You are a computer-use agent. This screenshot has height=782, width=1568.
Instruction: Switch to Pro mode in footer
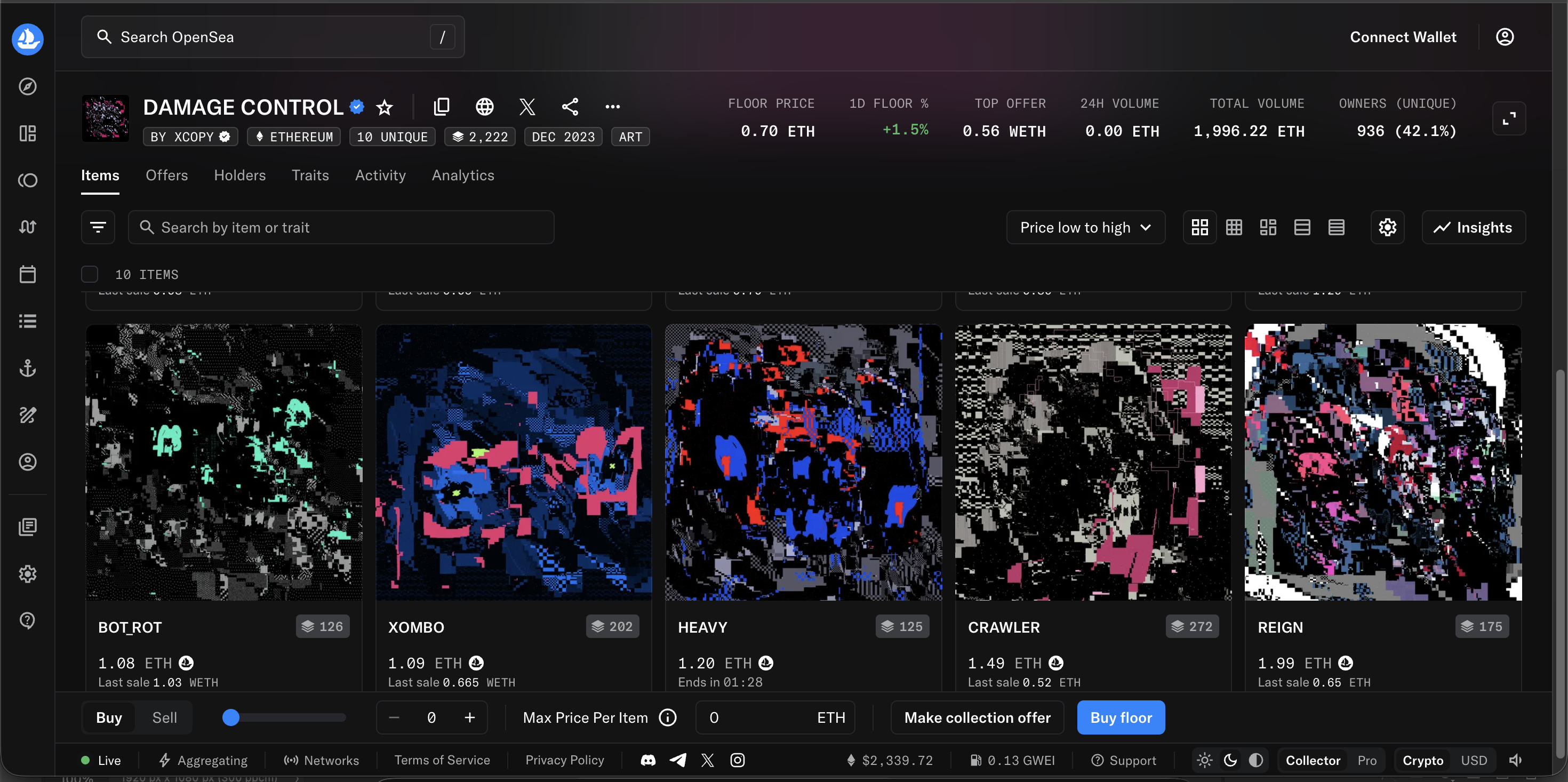click(1366, 760)
